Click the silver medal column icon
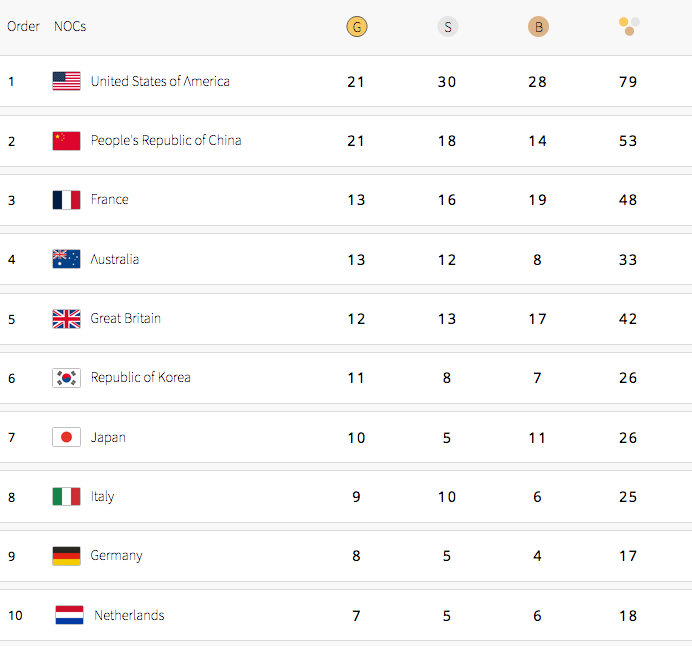This screenshot has height=646, width=692. click(447, 27)
